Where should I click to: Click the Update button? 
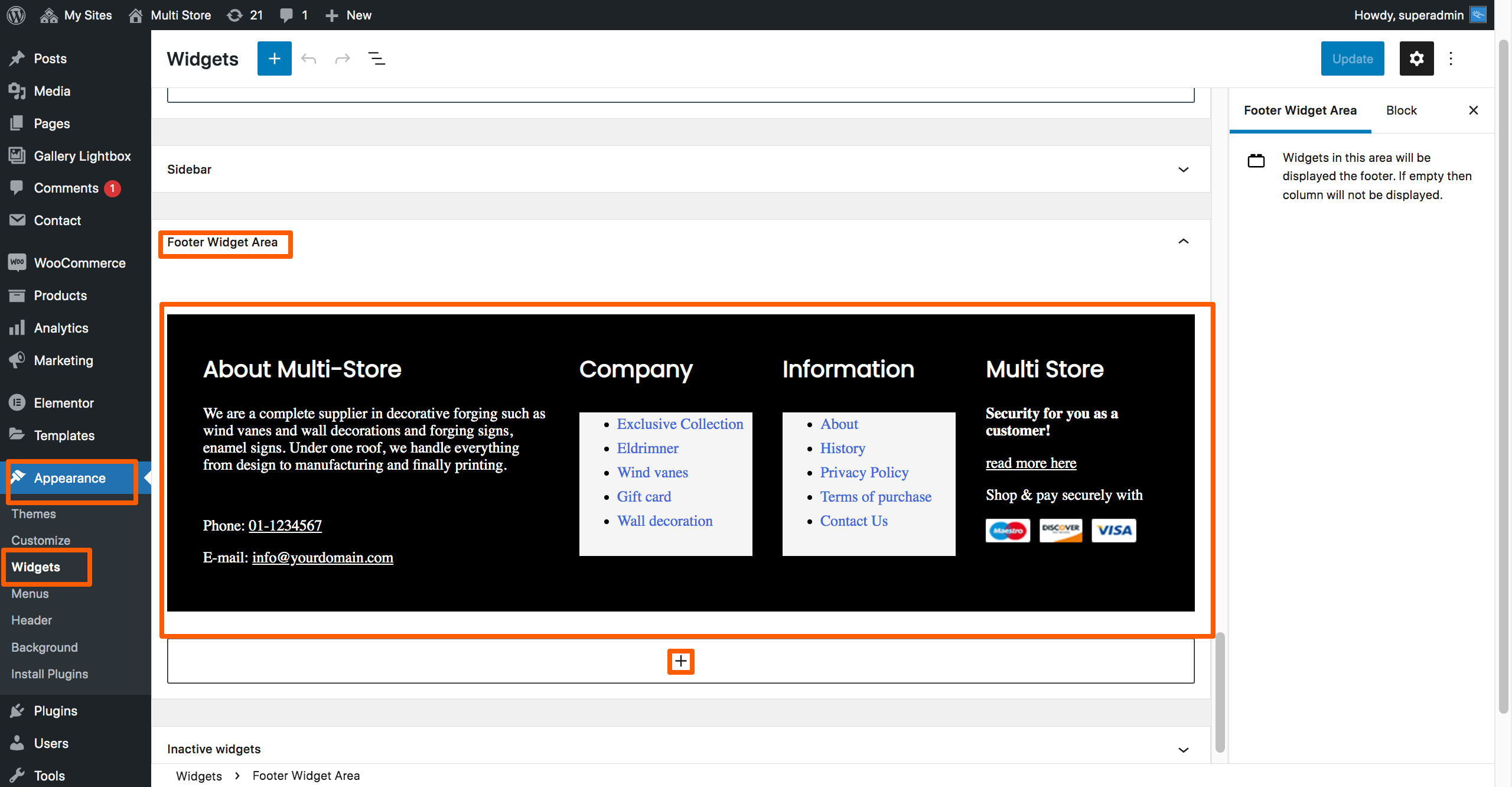1353,58
